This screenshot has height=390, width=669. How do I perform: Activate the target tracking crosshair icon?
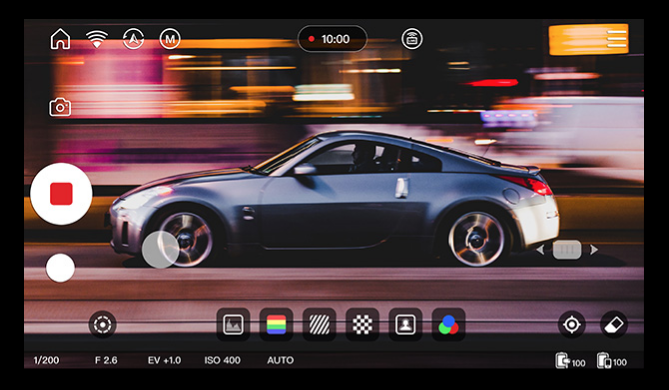[572, 325]
